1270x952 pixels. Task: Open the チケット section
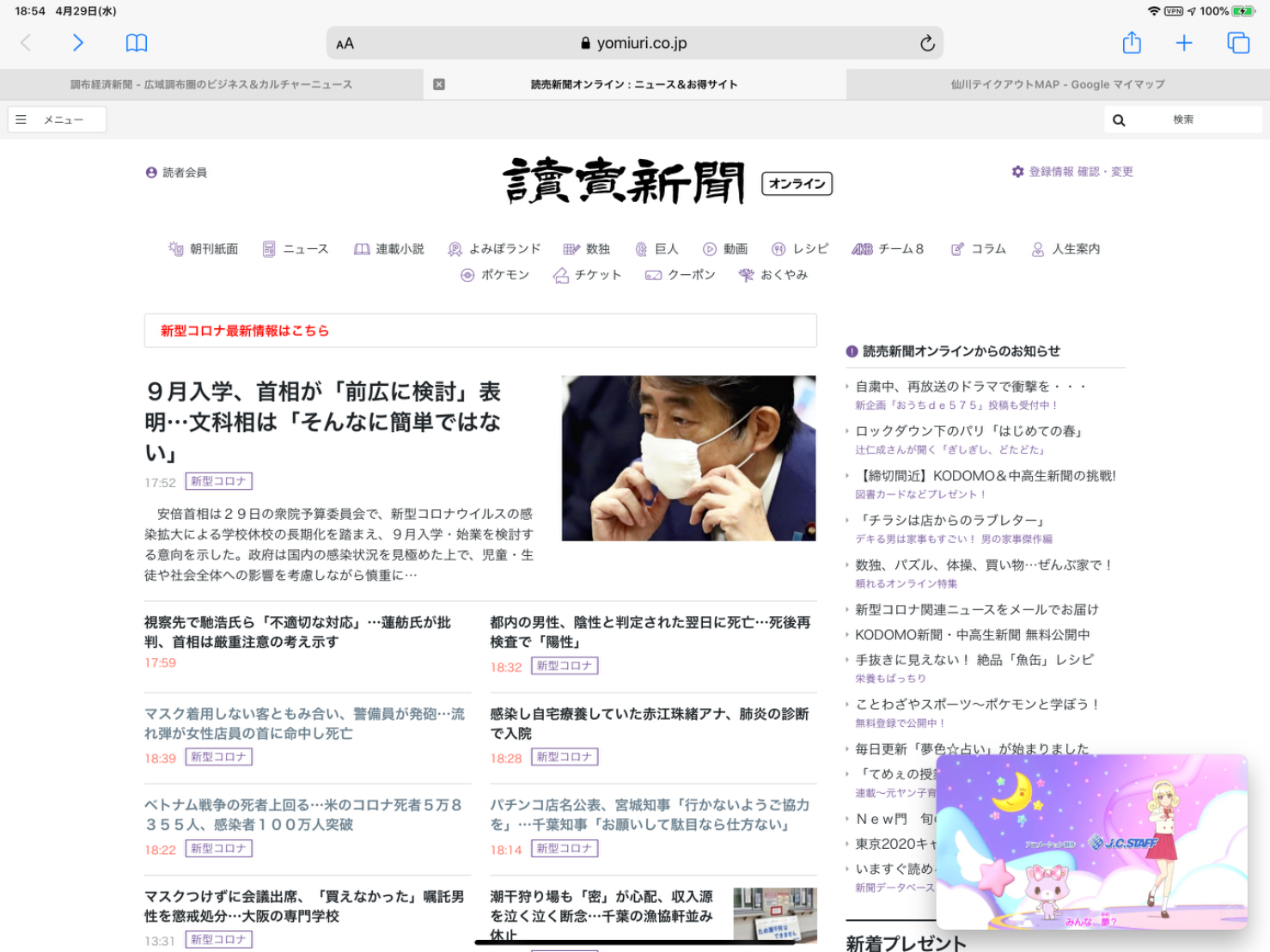point(587,275)
